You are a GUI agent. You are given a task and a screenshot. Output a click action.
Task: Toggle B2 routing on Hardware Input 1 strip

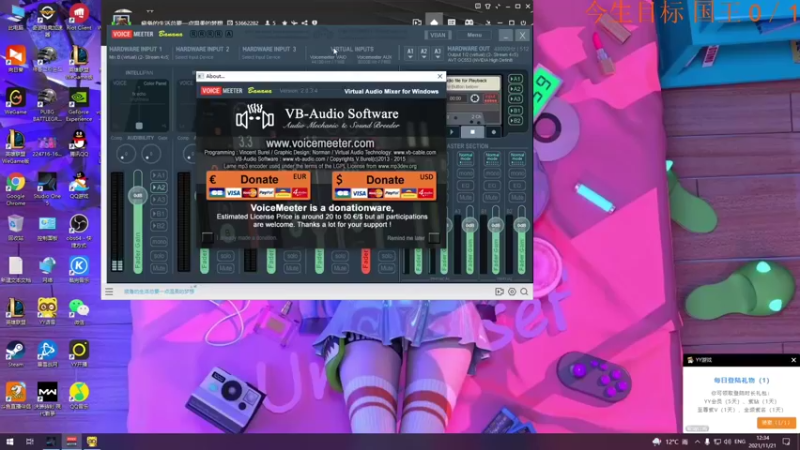[159, 226]
